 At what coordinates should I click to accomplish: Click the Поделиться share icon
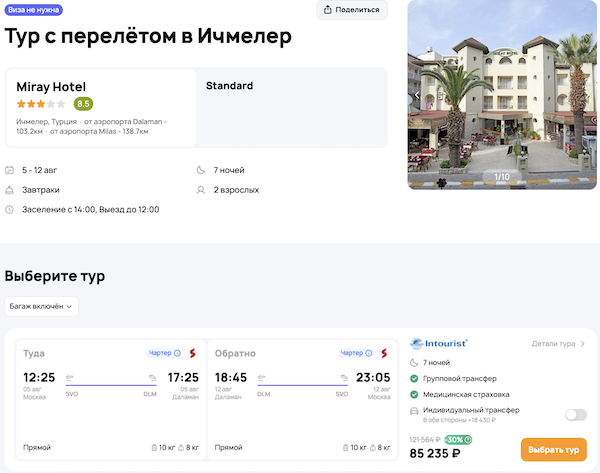tap(329, 10)
